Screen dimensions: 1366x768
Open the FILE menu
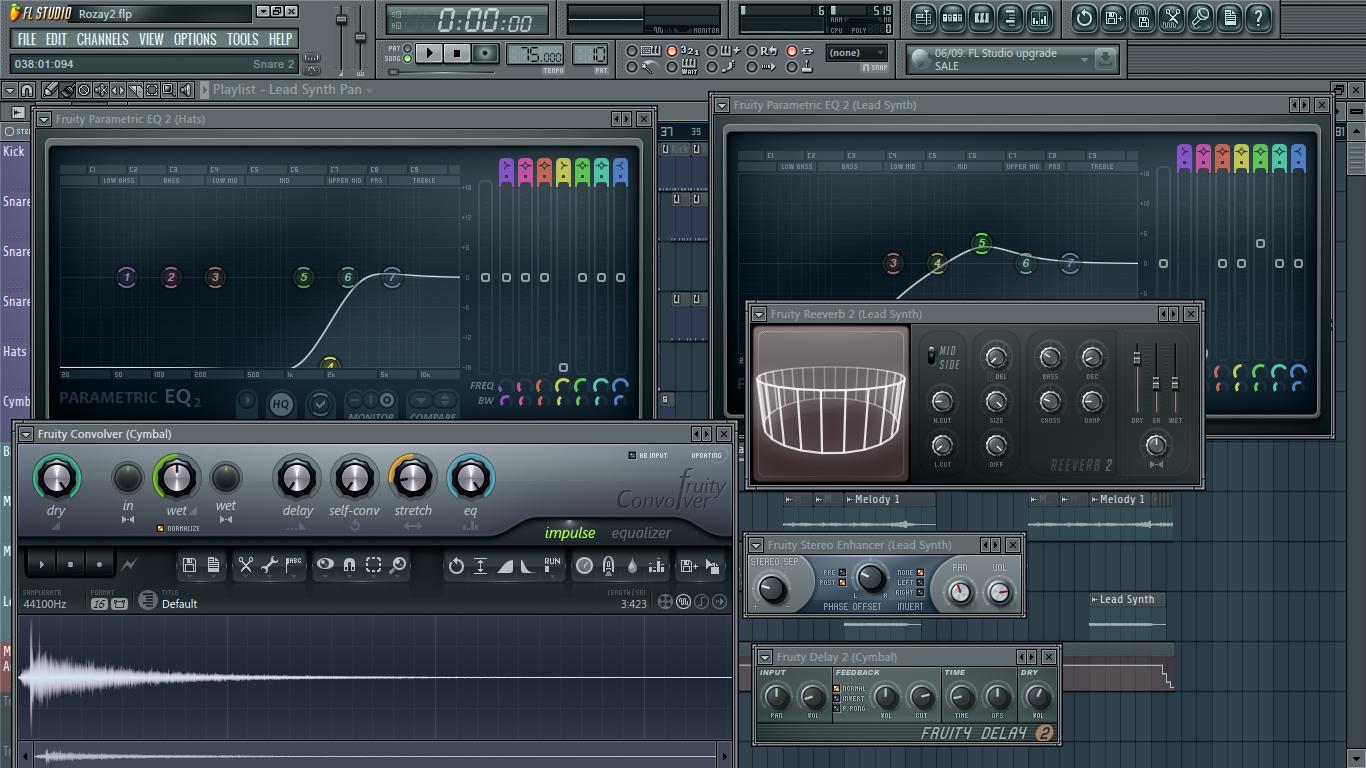pyautogui.click(x=26, y=39)
